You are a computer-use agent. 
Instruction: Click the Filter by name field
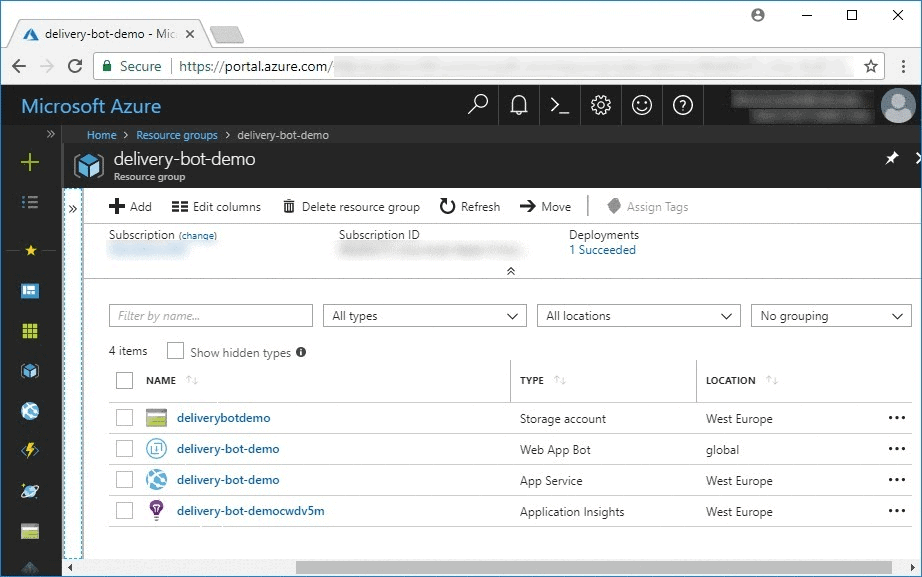coord(211,316)
